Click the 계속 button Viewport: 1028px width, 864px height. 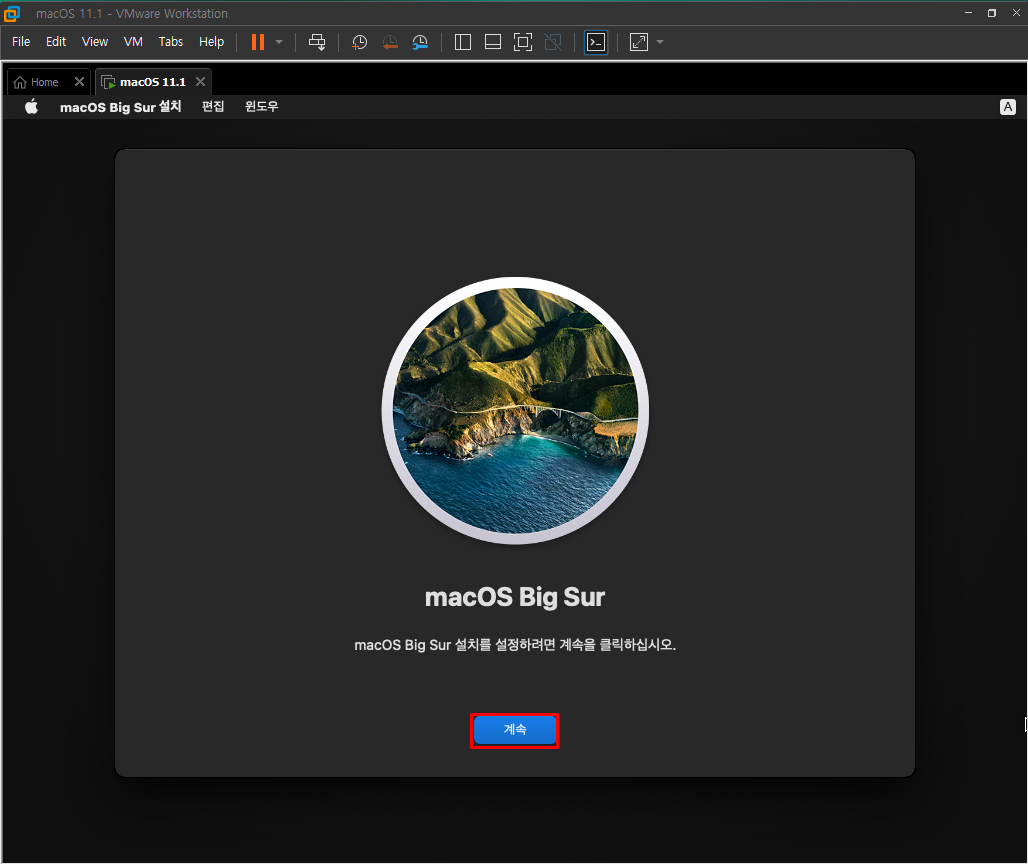coord(515,730)
